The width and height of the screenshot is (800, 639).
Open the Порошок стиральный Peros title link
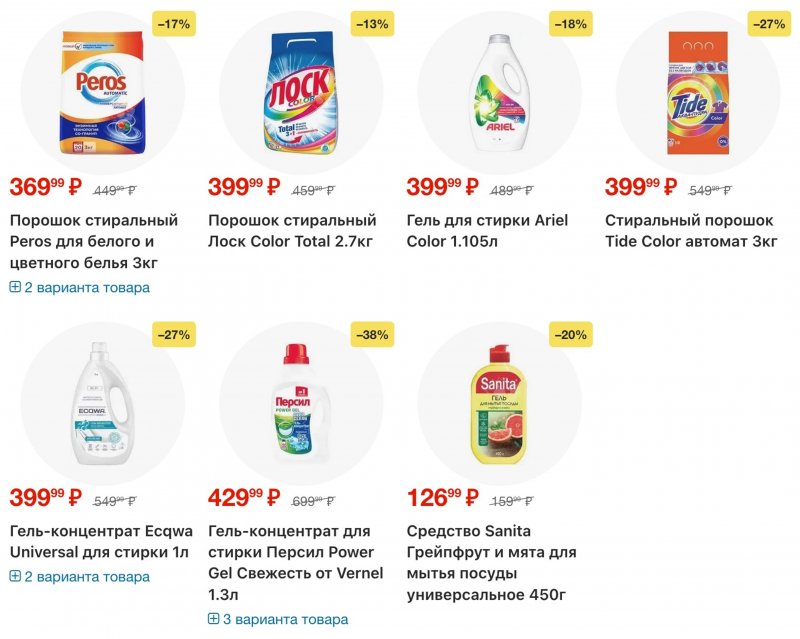[94, 241]
